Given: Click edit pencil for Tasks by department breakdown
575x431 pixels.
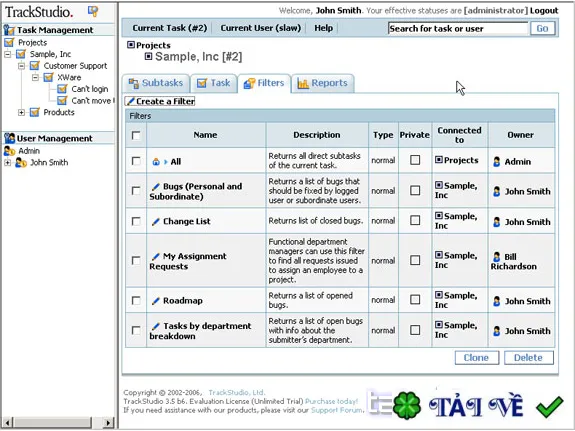Looking at the screenshot, I should 155,326.
